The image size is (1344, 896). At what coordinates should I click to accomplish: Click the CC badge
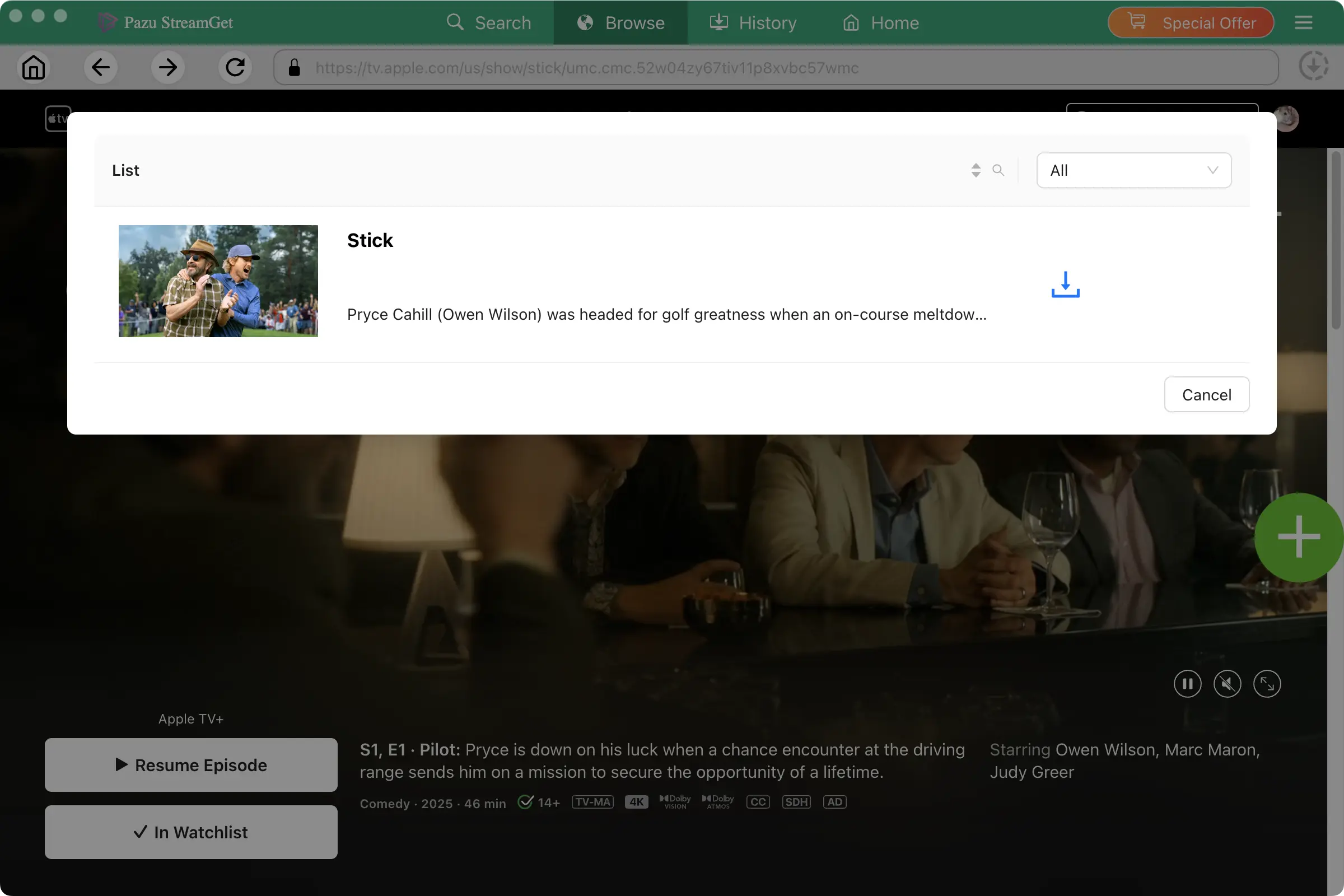(758, 802)
